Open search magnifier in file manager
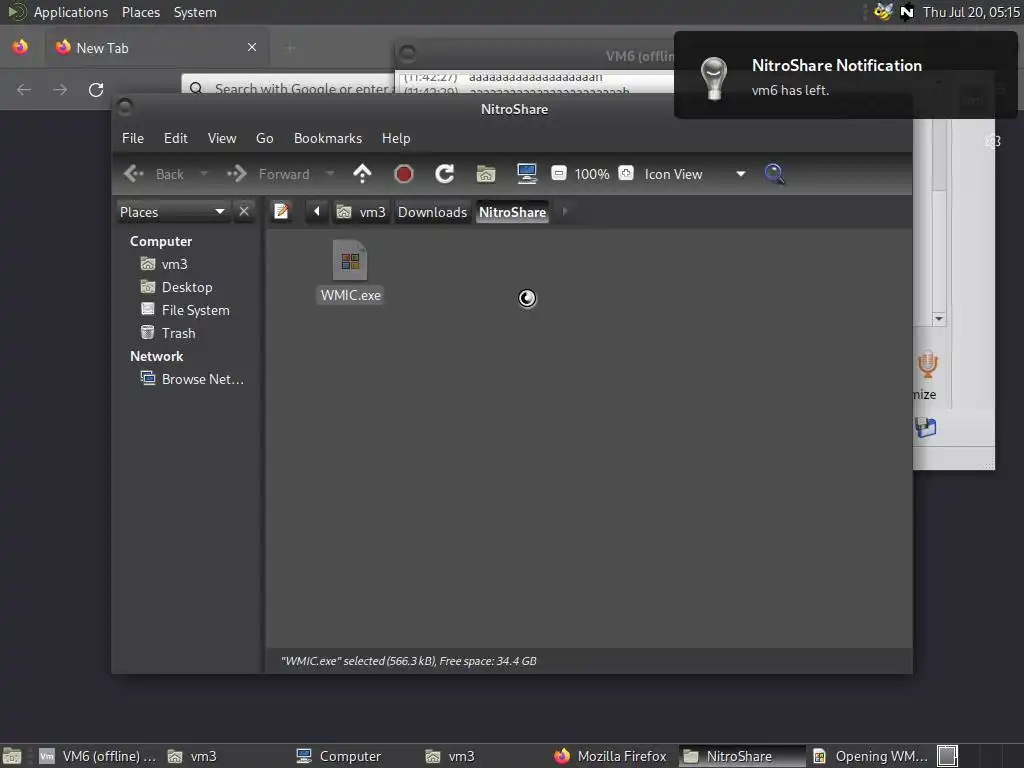 (x=774, y=174)
